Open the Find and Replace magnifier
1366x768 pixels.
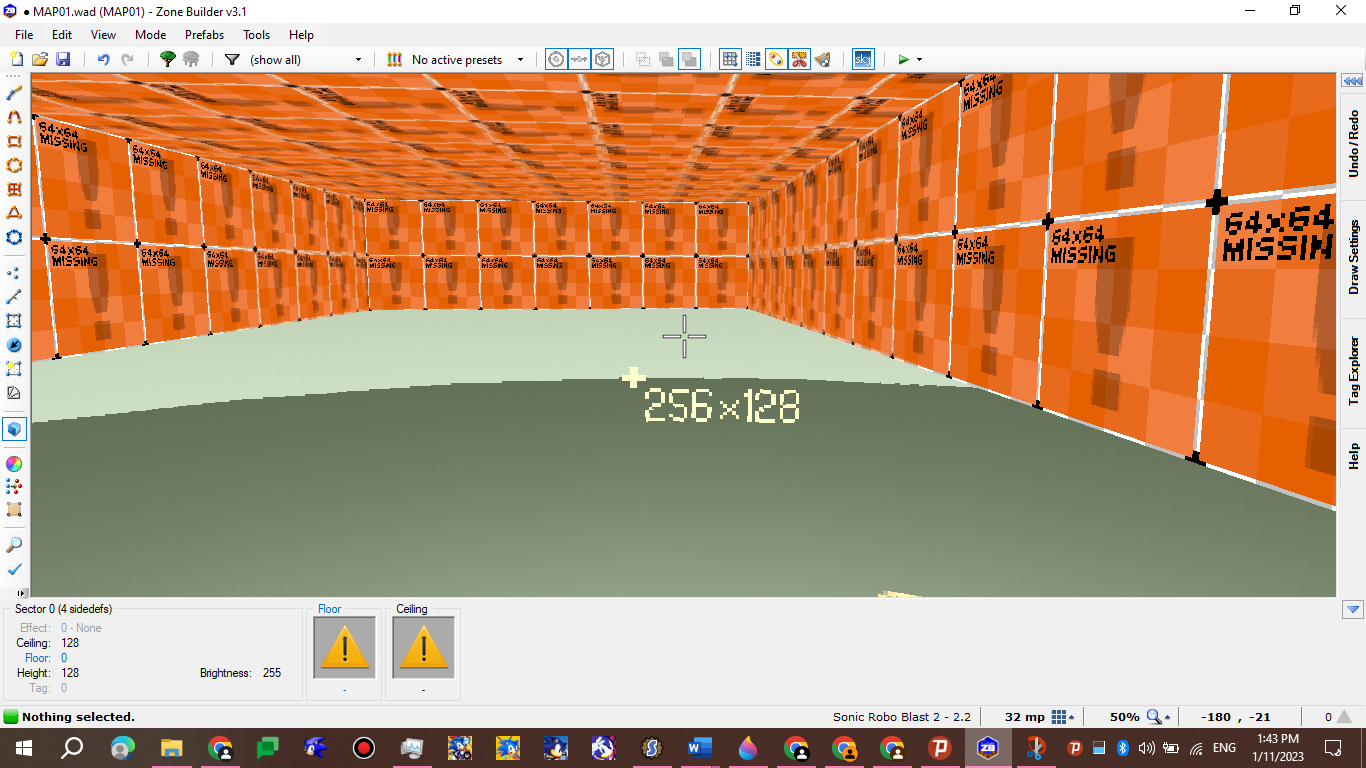(14, 545)
